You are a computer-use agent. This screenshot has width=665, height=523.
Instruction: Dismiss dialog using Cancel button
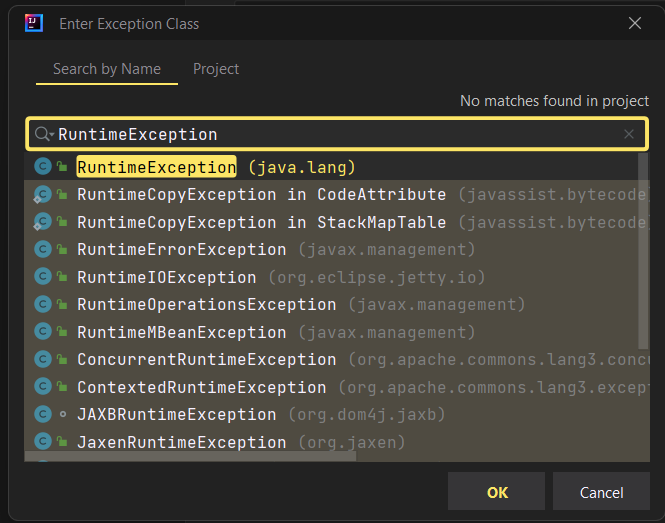click(x=601, y=492)
